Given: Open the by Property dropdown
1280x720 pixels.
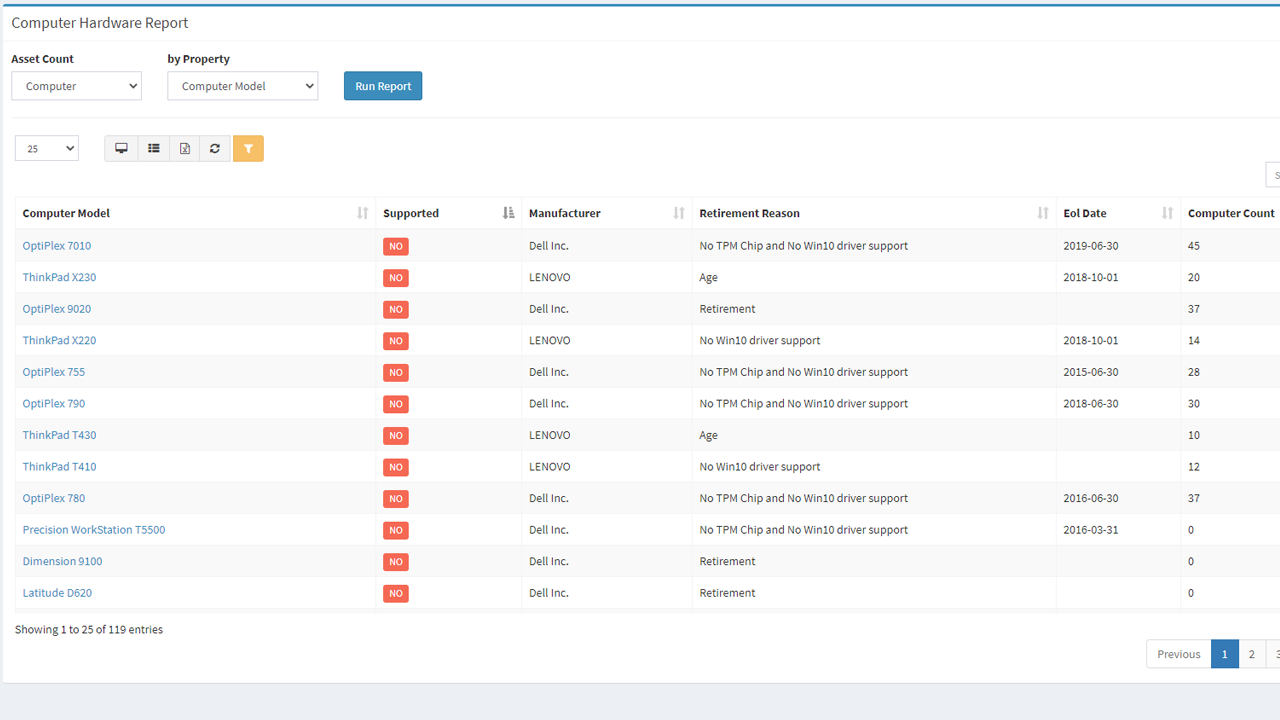Looking at the screenshot, I should [x=242, y=85].
